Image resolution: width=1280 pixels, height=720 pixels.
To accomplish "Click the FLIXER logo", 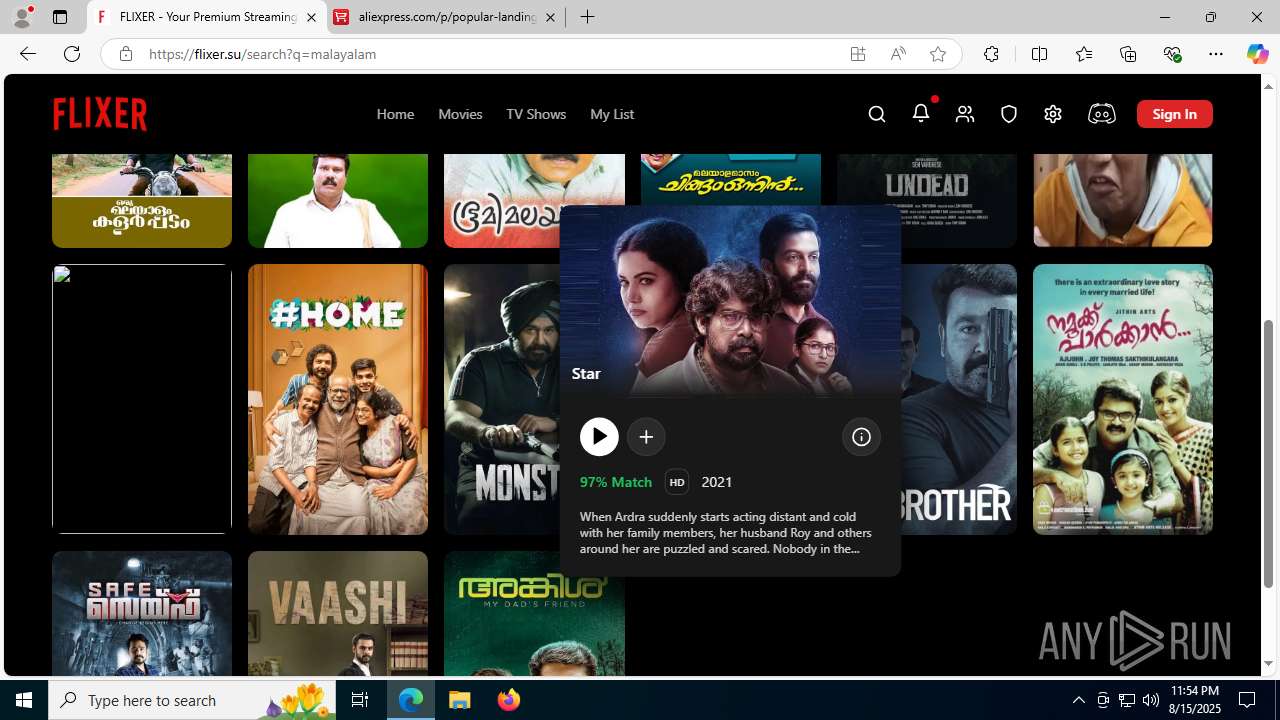I will [x=100, y=114].
